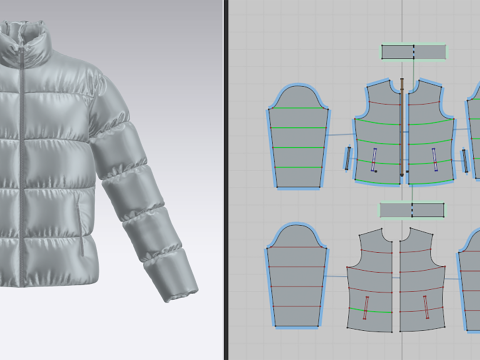This screenshot has width=480, height=360.
Task: Click the blue pocket opening on the right front bodice
Action: pyautogui.click(x=435, y=160)
